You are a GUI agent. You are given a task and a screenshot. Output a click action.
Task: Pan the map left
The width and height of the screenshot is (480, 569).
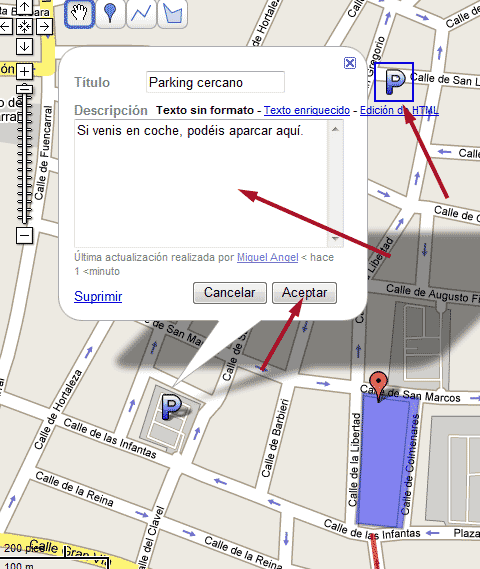[x=6, y=26]
